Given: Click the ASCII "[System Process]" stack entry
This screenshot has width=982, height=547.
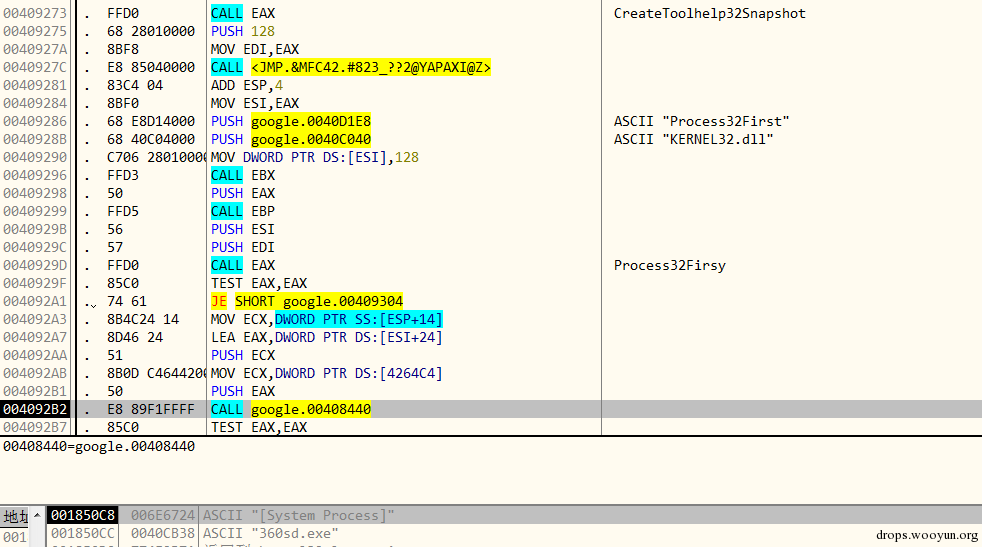Looking at the screenshot, I should 298,515.
